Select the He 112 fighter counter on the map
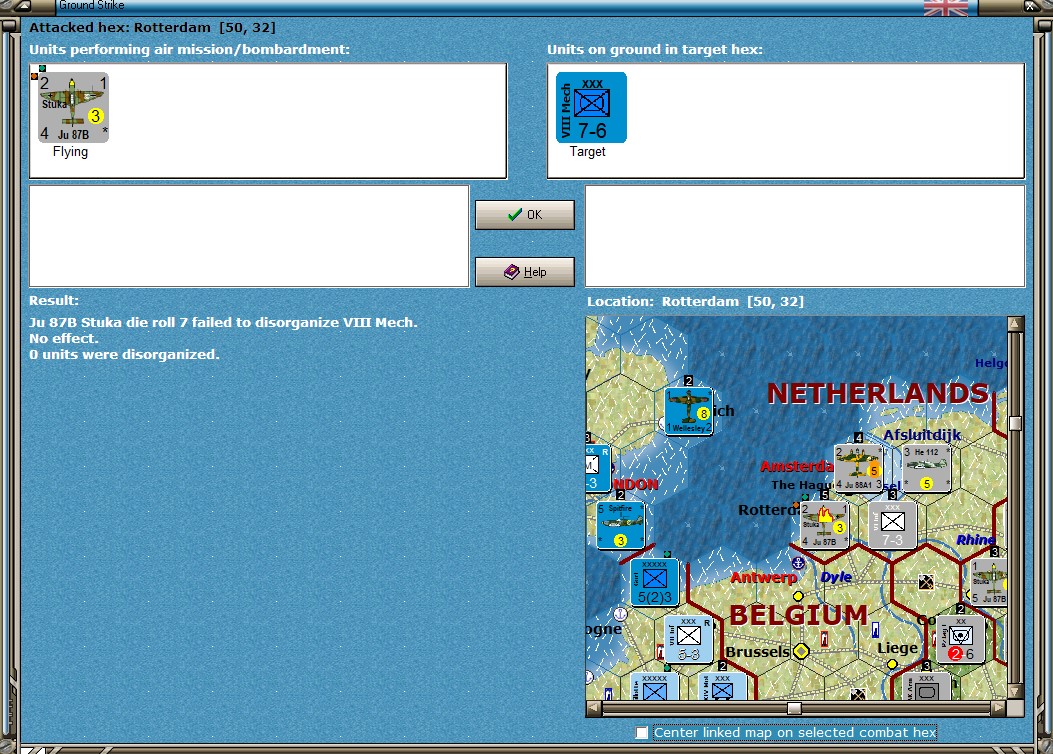This screenshot has width=1053, height=754. [x=927, y=467]
